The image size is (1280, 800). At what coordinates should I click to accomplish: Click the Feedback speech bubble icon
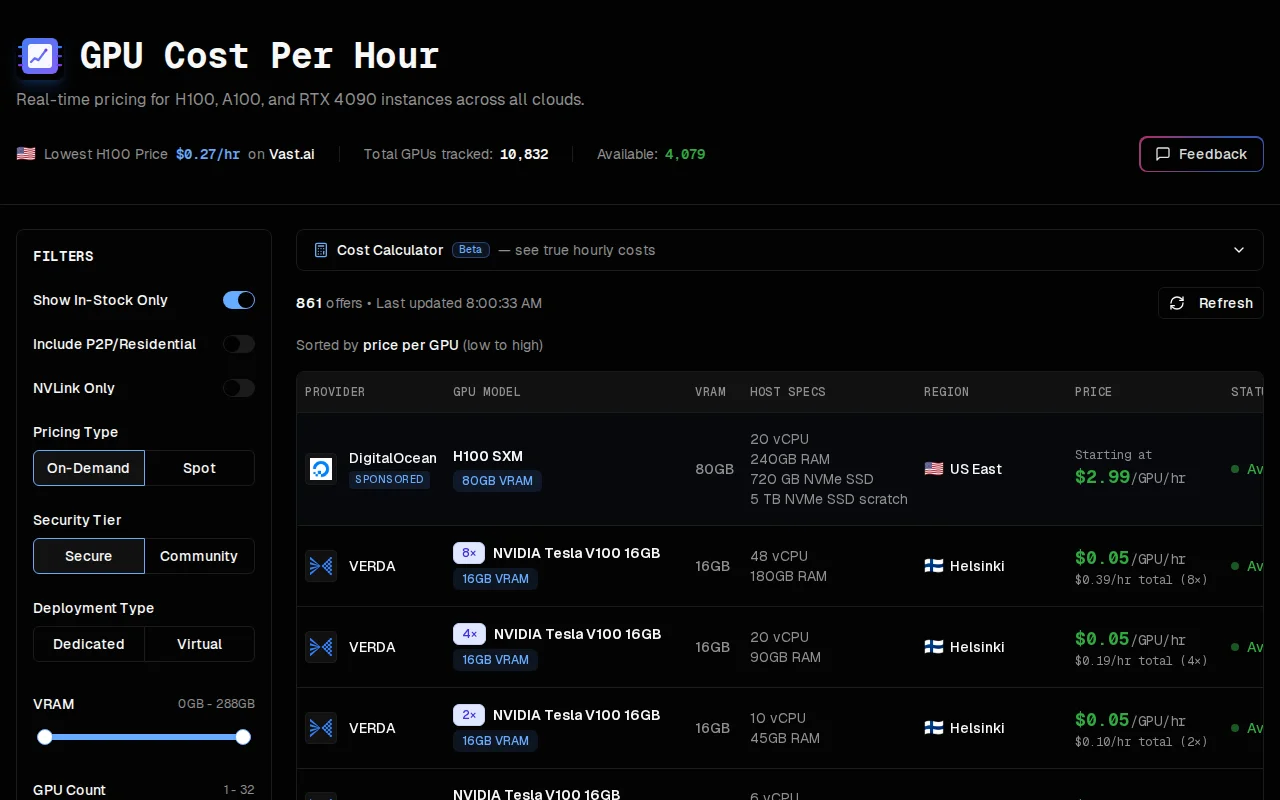pos(1162,154)
